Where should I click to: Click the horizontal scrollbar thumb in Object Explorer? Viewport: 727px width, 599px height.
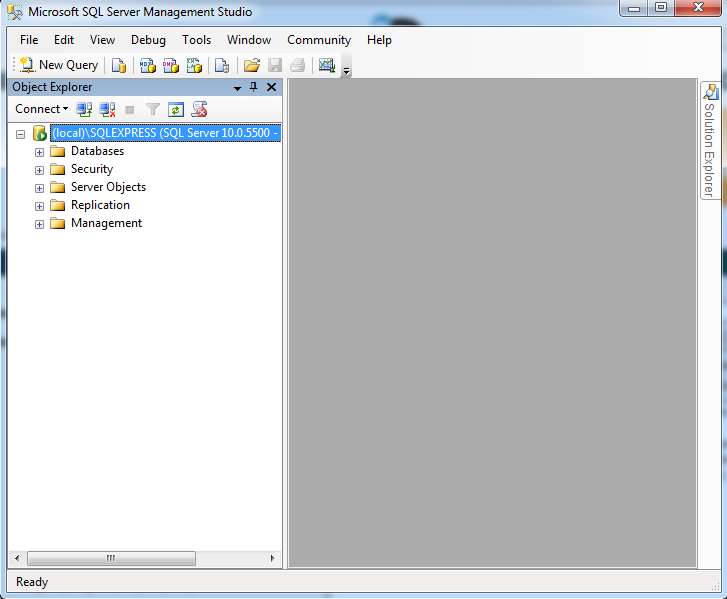(111, 558)
